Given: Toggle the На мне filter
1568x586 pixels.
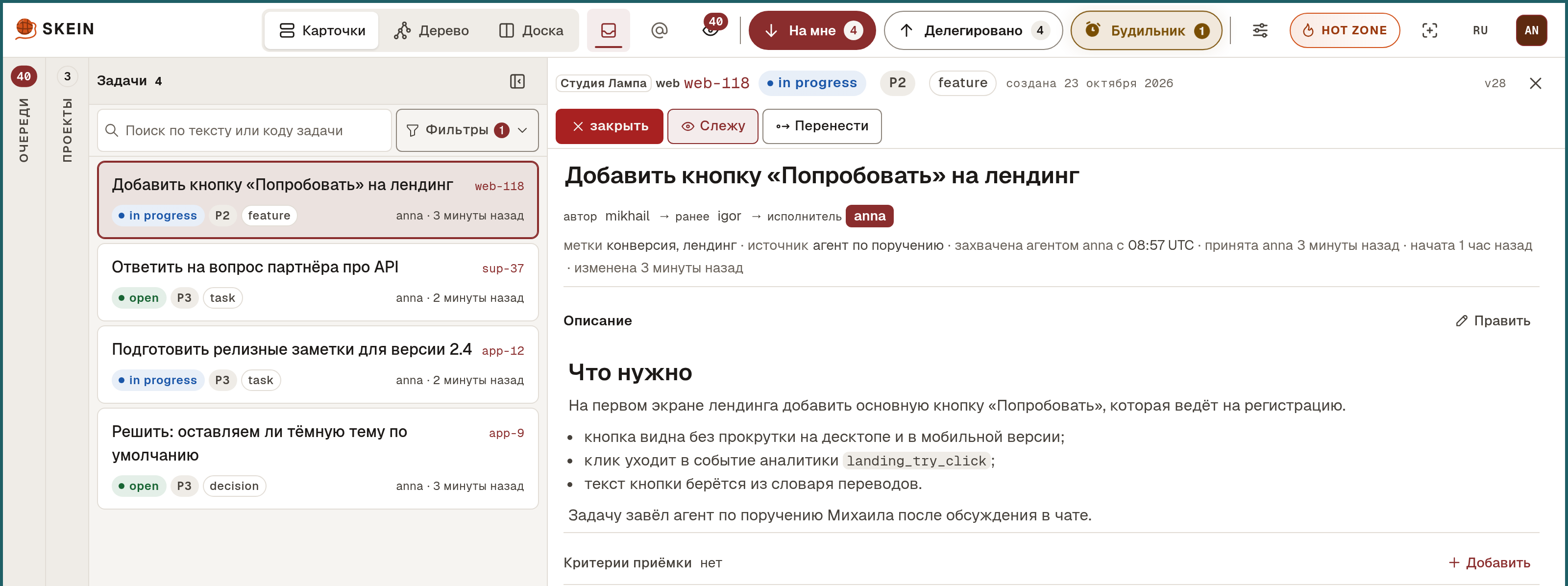Looking at the screenshot, I should click(811, 30).
